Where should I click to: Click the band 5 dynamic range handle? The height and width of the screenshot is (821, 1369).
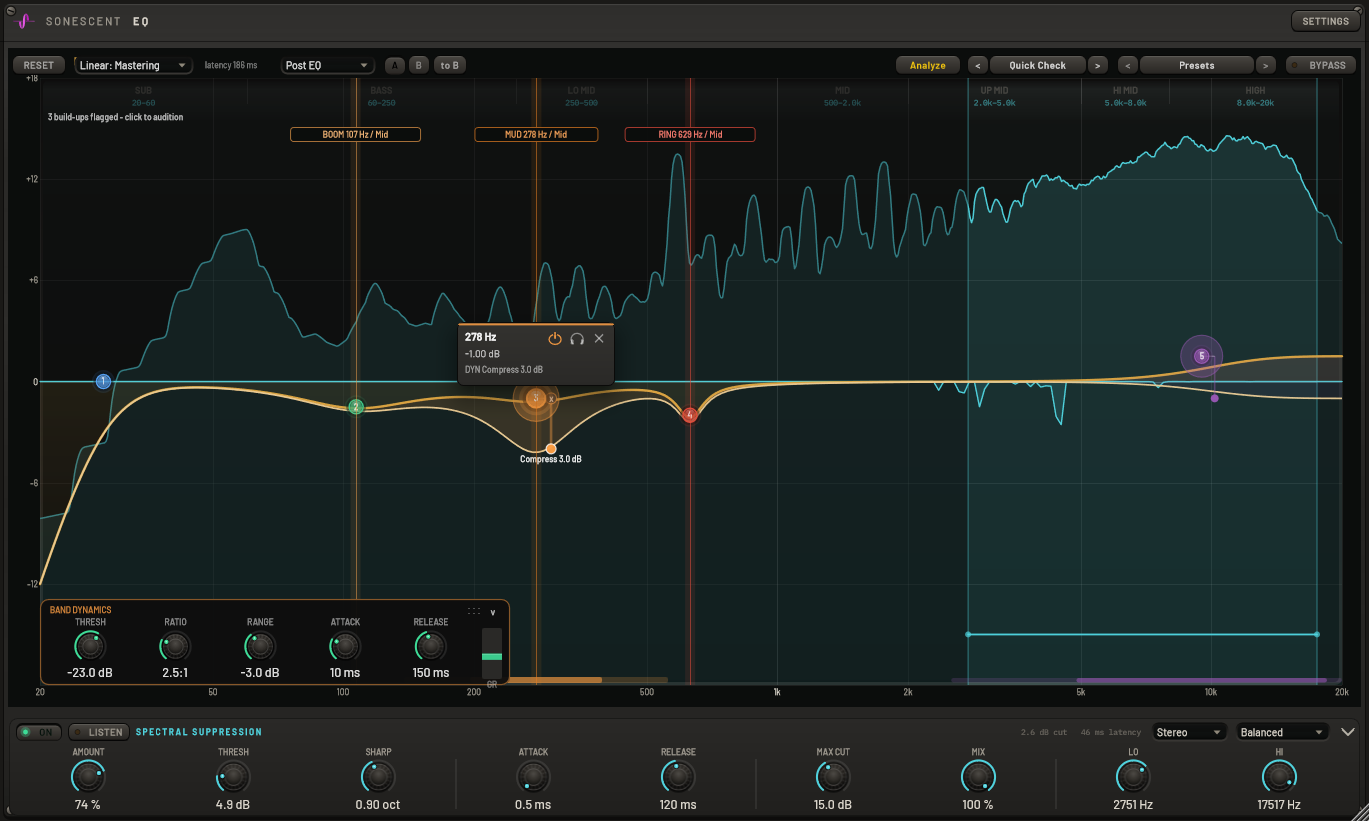[1215, 398]
